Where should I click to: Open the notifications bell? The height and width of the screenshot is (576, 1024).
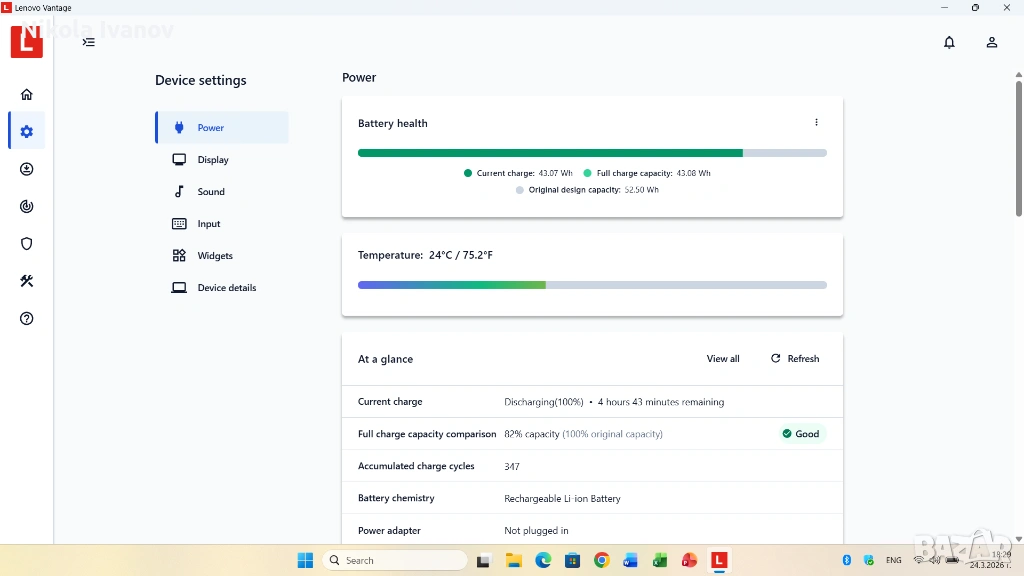coord(949,42)
